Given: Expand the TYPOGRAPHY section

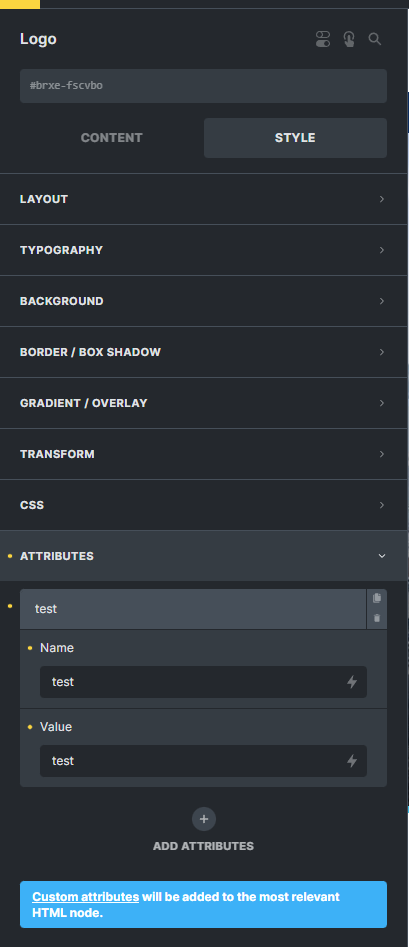Looking at the screenshot, I should pyautogui.click(x=204, y=250).
